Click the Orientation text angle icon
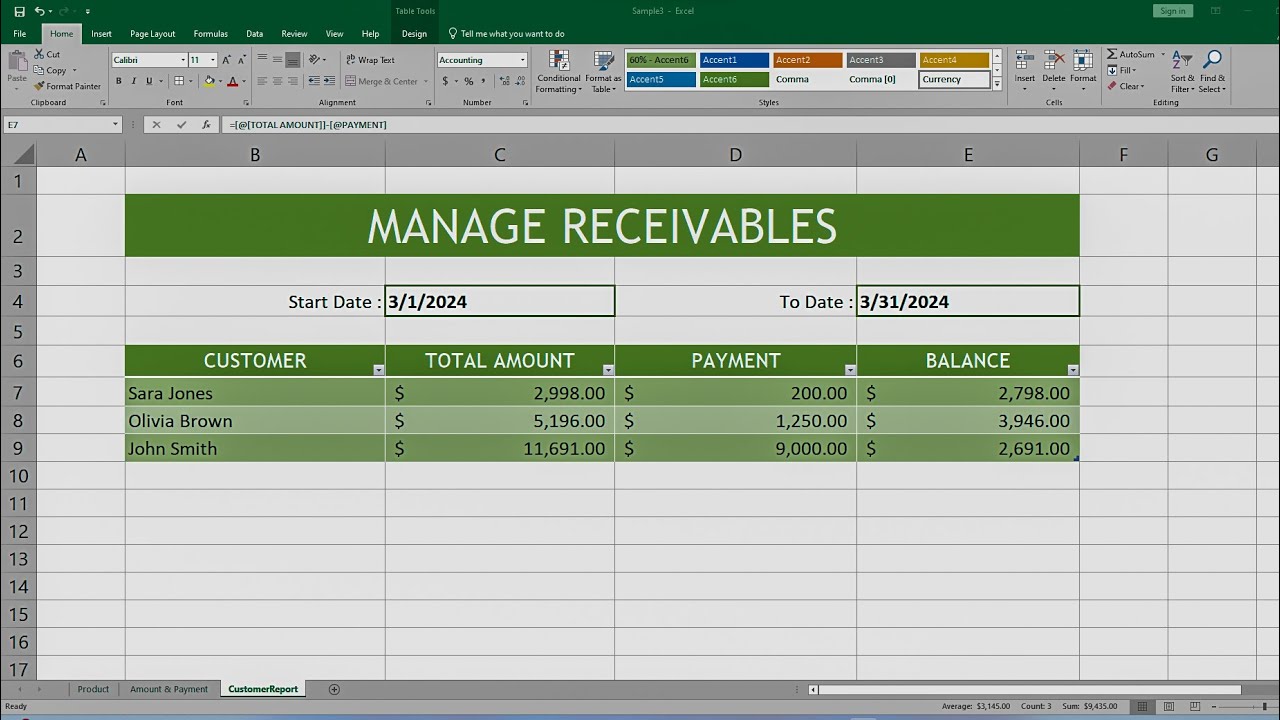Image resolution: width=1280 pixels, height=720 pixels. [x=315, y=60]
